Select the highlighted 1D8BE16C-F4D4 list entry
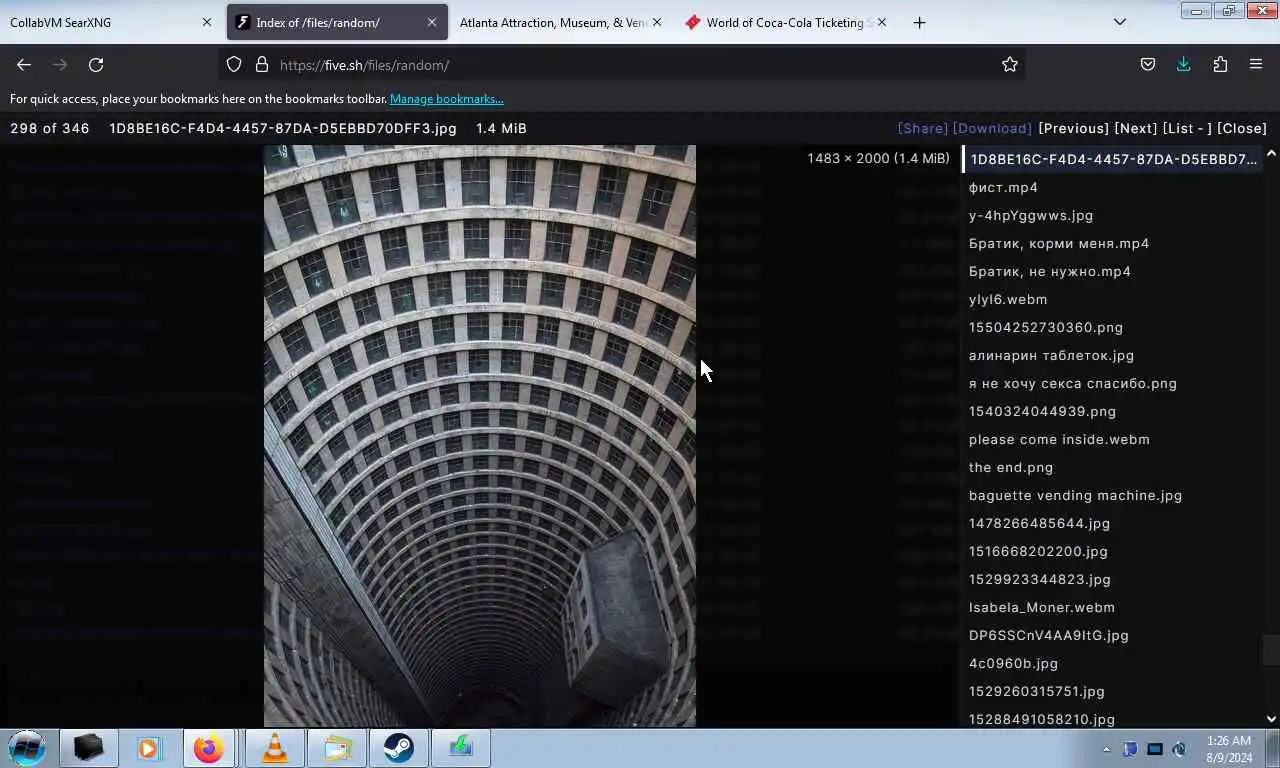The image size is (1280, 768). [1113, 159]
